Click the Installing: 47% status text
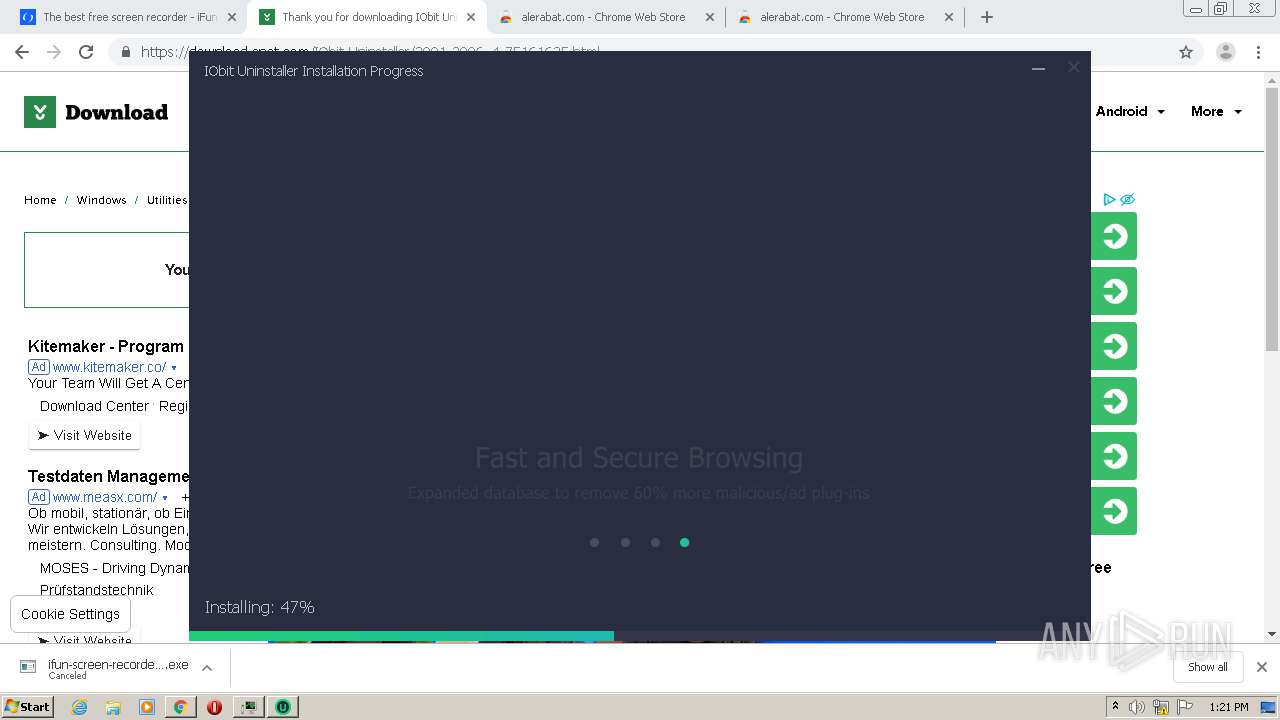This screenshot has width=1280, height=720. point(260,607)
